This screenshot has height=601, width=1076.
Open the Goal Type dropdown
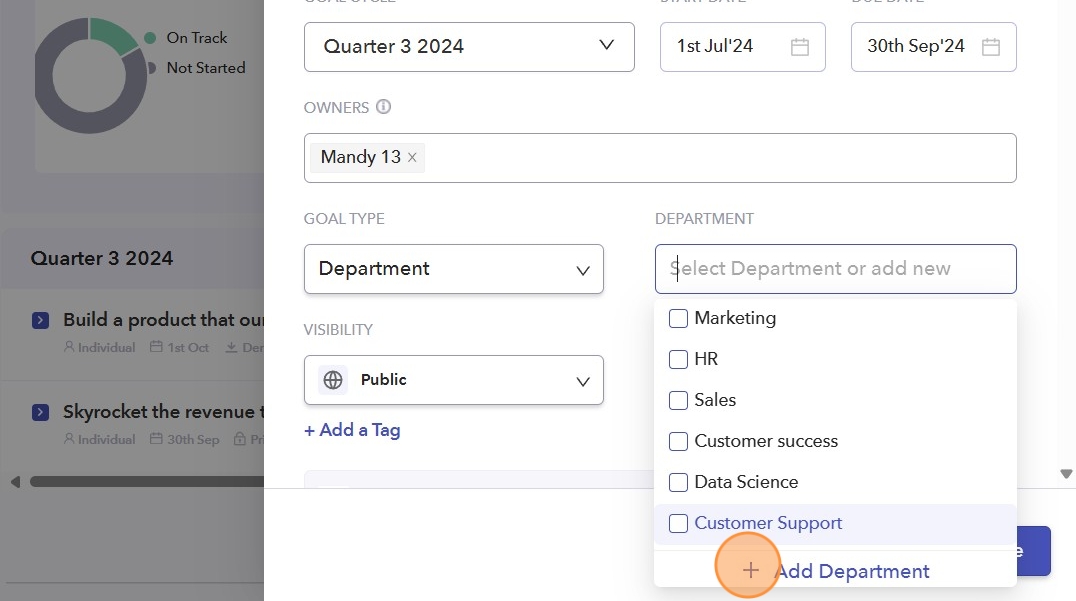point(453,269)
